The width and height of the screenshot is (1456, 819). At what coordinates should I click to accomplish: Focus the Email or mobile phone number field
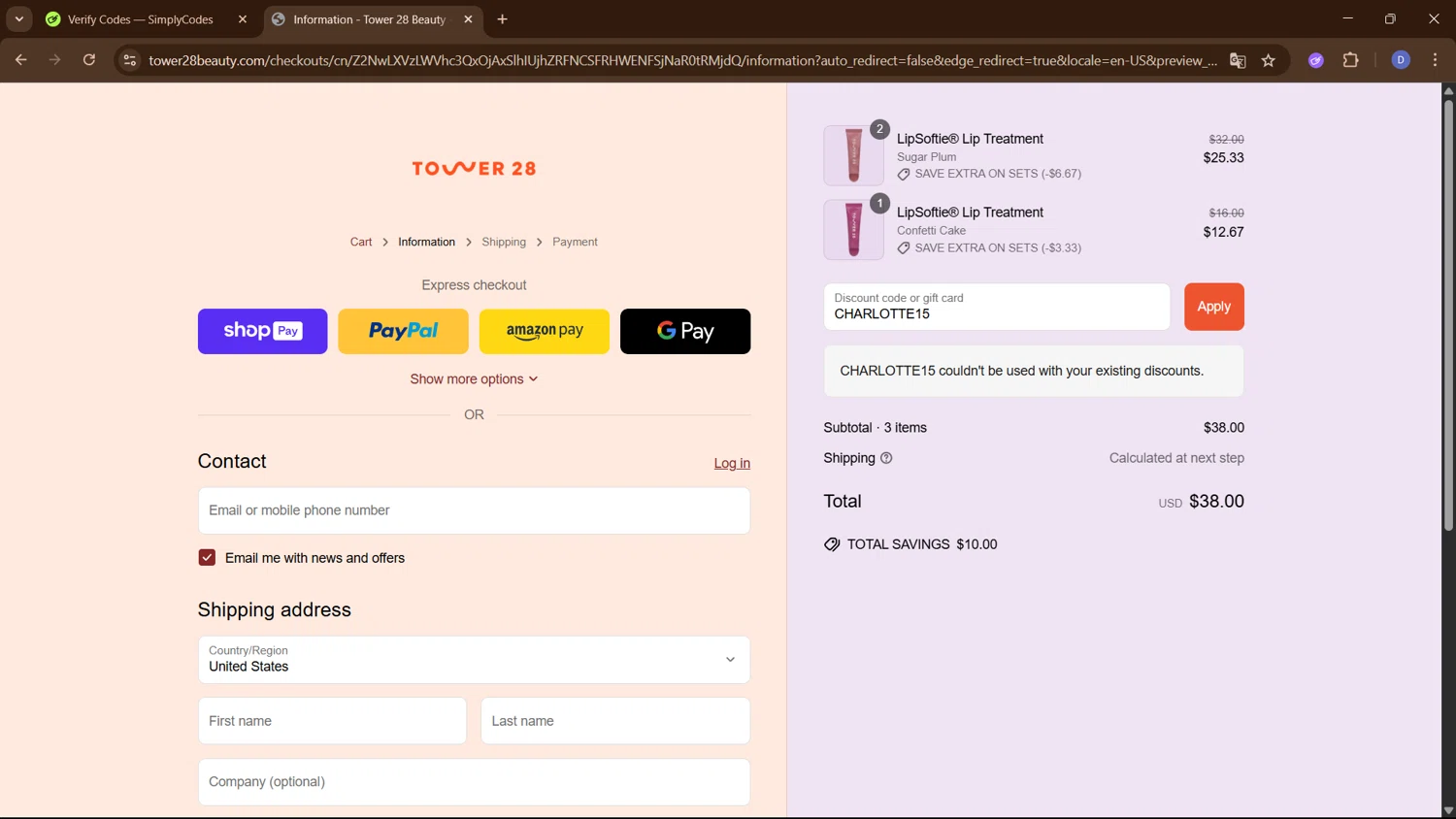(x=474, y=510)
